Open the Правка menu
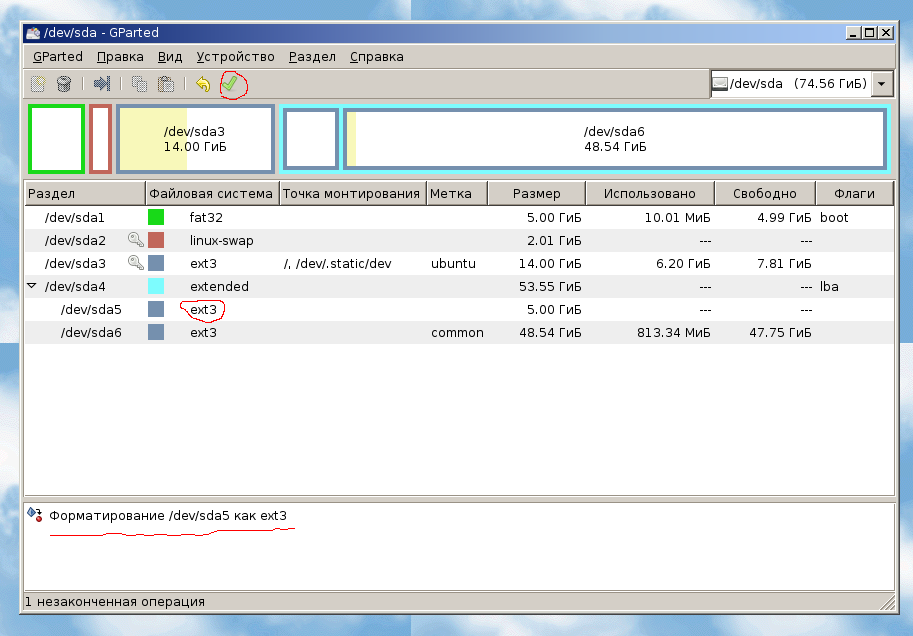 (120, 56)
